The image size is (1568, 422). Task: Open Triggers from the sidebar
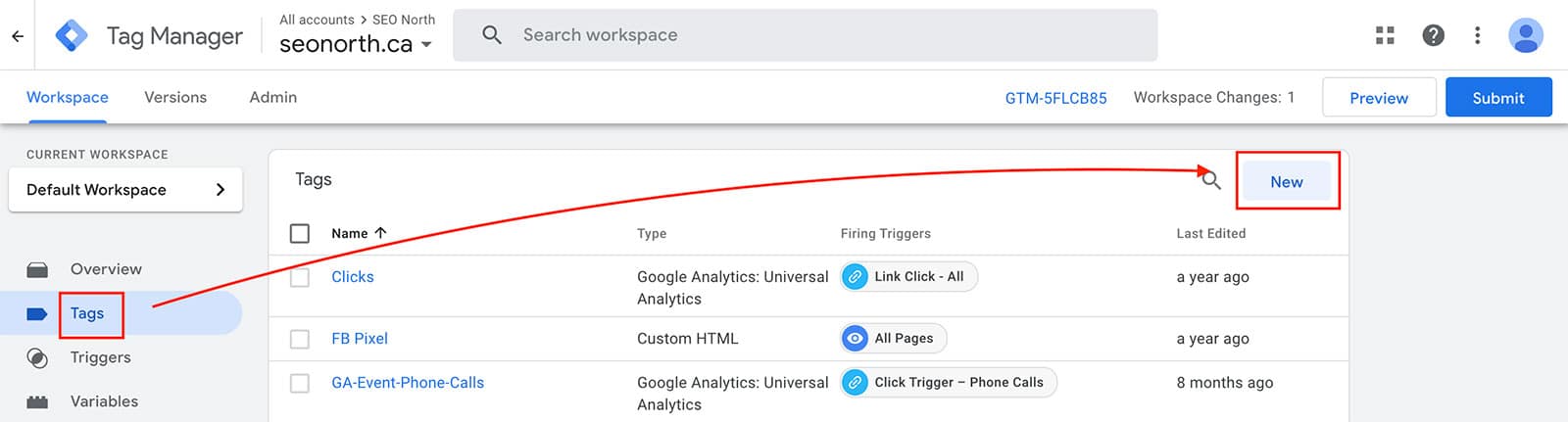(100, 357)
